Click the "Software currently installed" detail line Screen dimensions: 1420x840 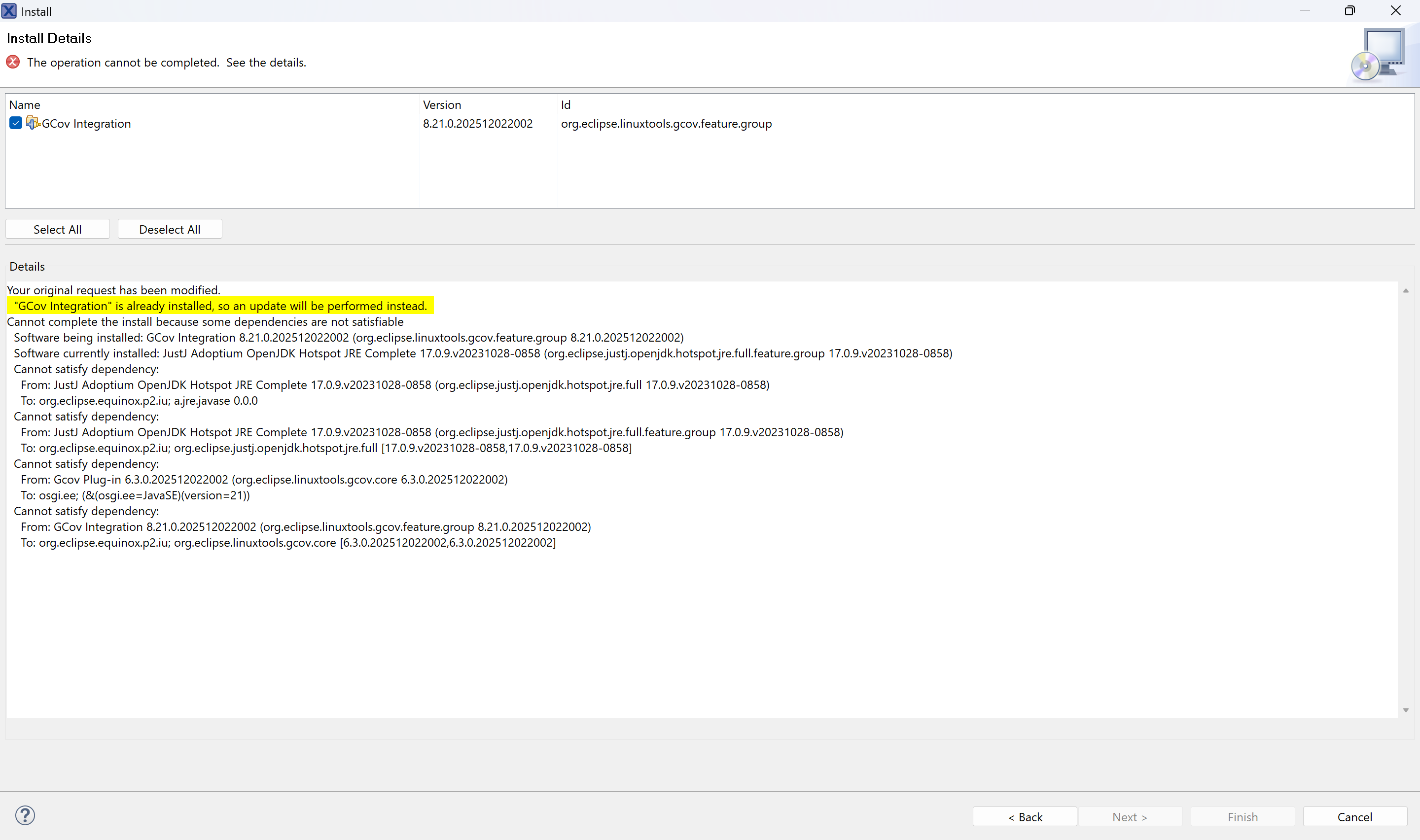tap(483, 353)
